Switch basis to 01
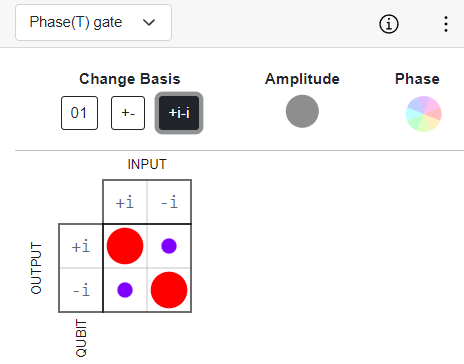The width and height of the screenshot is (464, 364). (x=79, y=113)
